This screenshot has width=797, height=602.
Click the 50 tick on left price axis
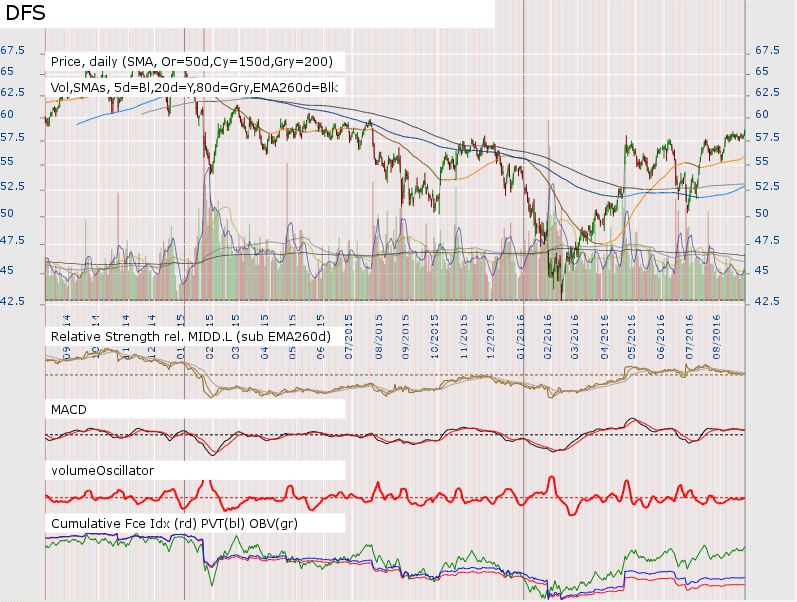7,214
